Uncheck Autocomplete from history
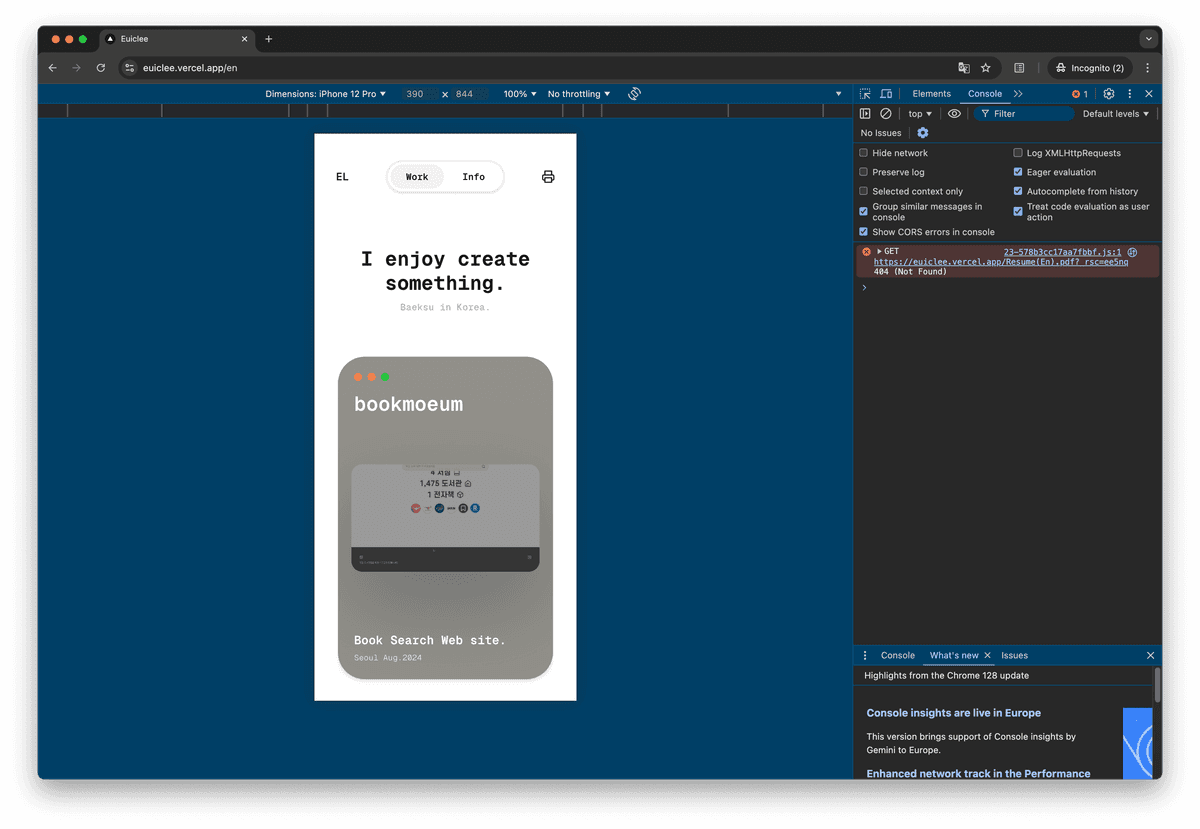The height and width of the screenshot is (829, 1200). [1018, 191]
